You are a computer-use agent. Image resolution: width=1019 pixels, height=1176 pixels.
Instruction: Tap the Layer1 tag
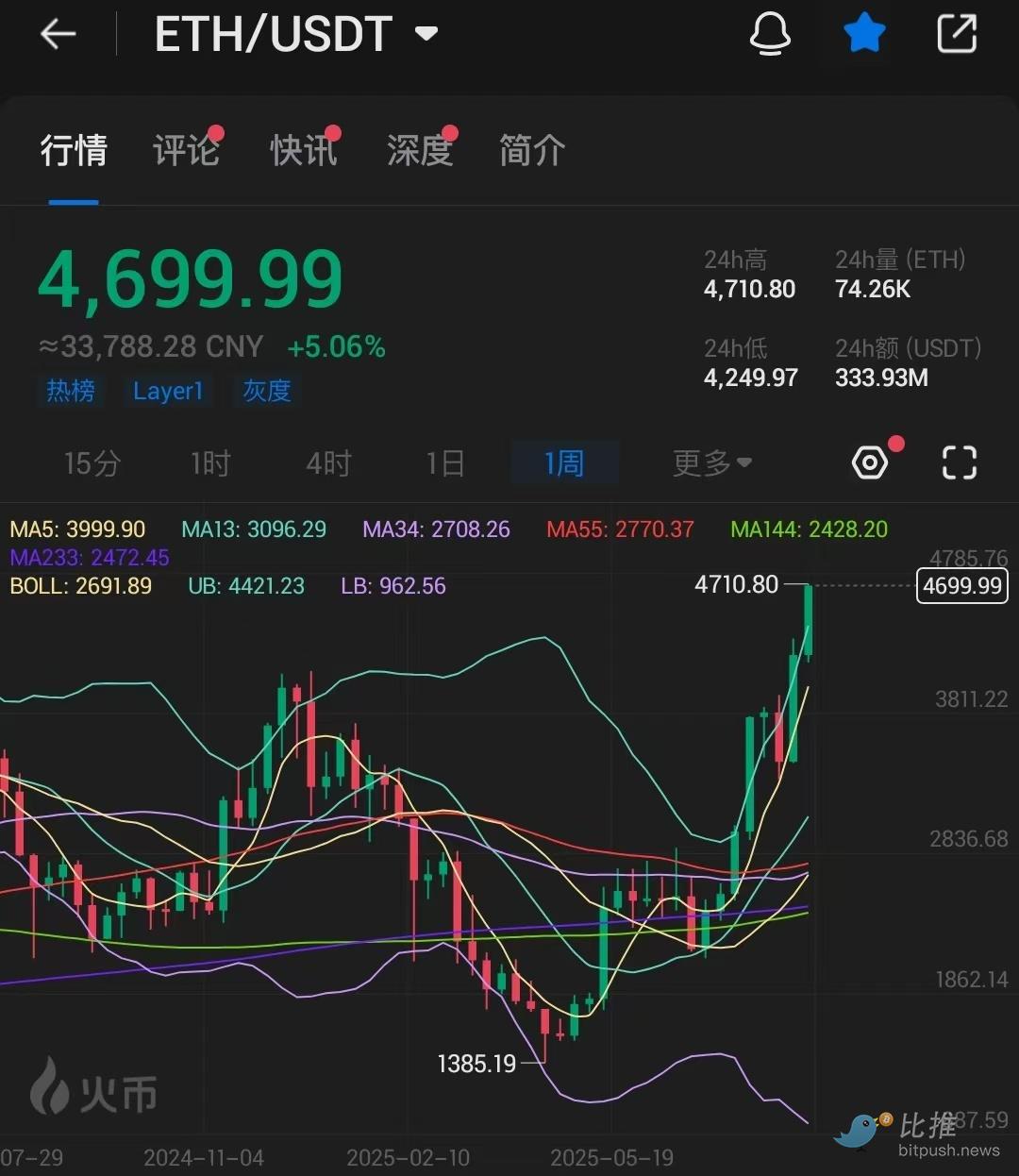coord(168,390)
